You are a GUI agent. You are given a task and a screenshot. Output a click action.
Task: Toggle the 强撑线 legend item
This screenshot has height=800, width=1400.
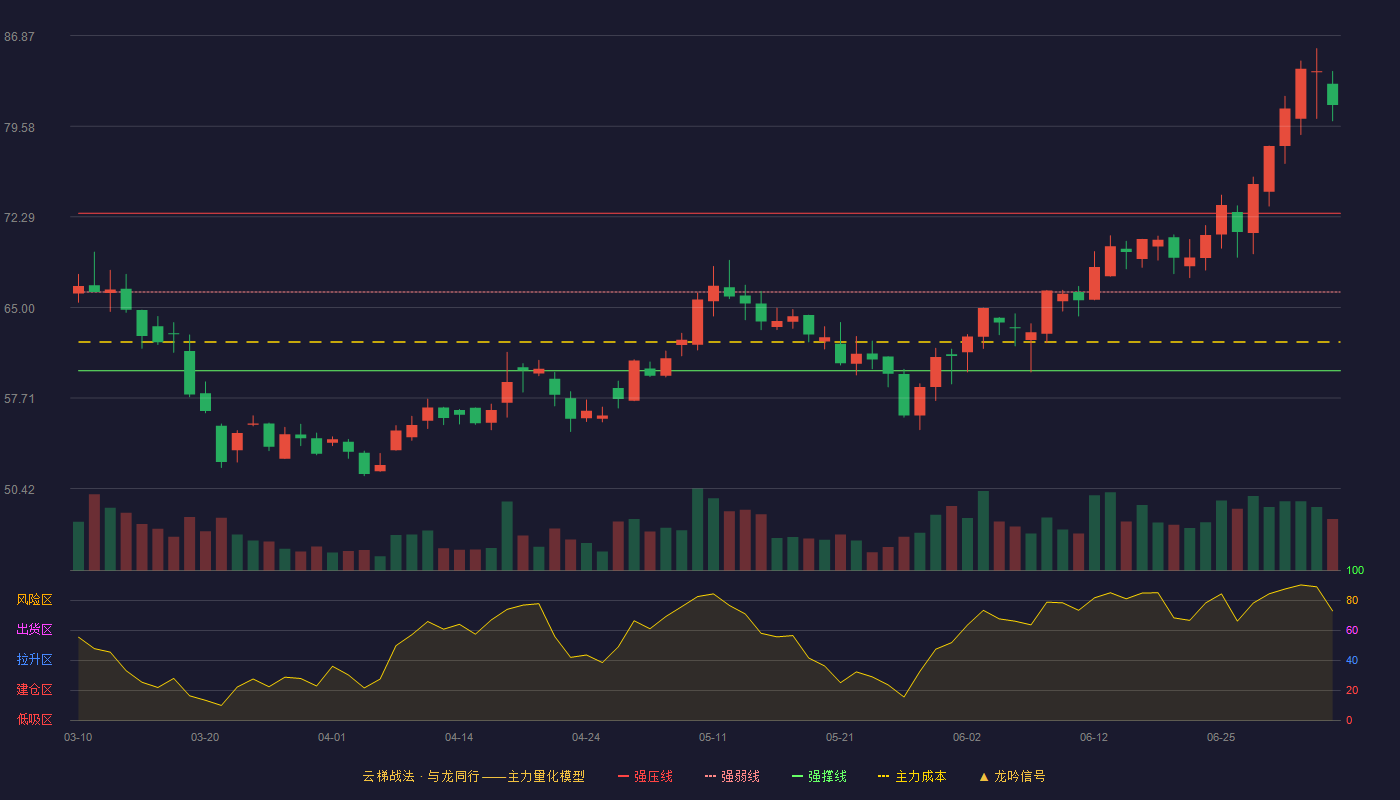819,776
